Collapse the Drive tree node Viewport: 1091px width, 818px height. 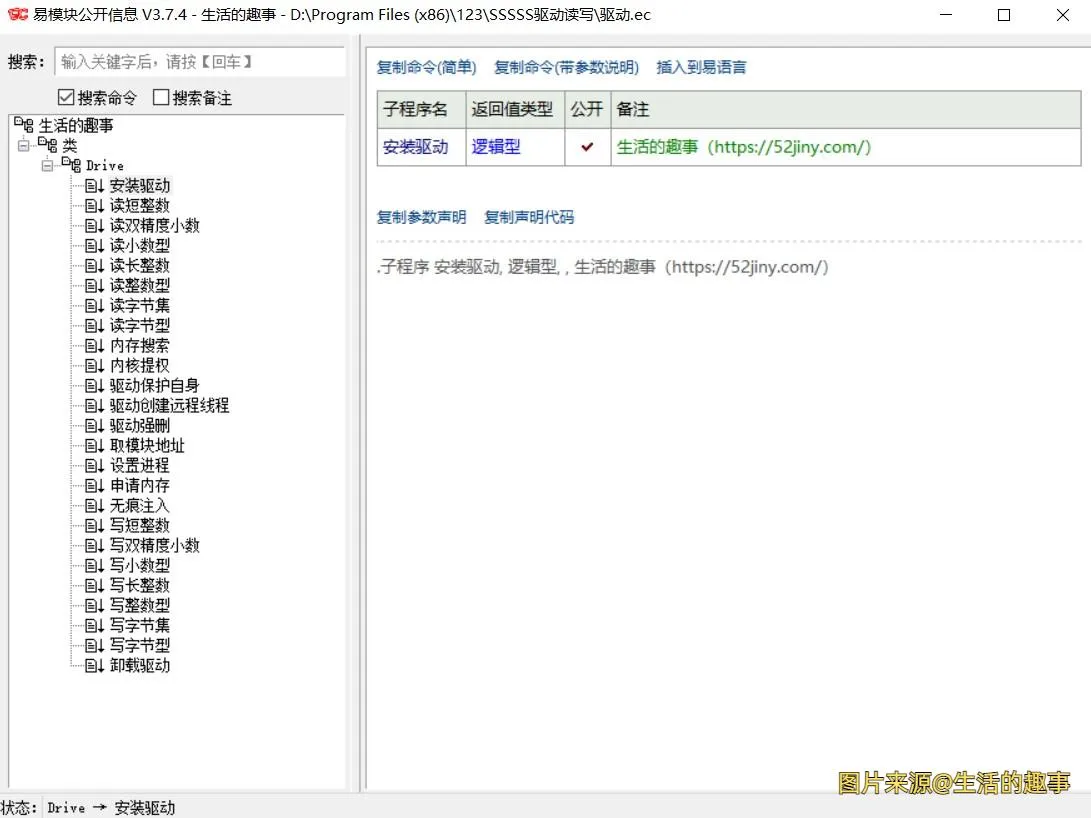[x=47, y=166]
